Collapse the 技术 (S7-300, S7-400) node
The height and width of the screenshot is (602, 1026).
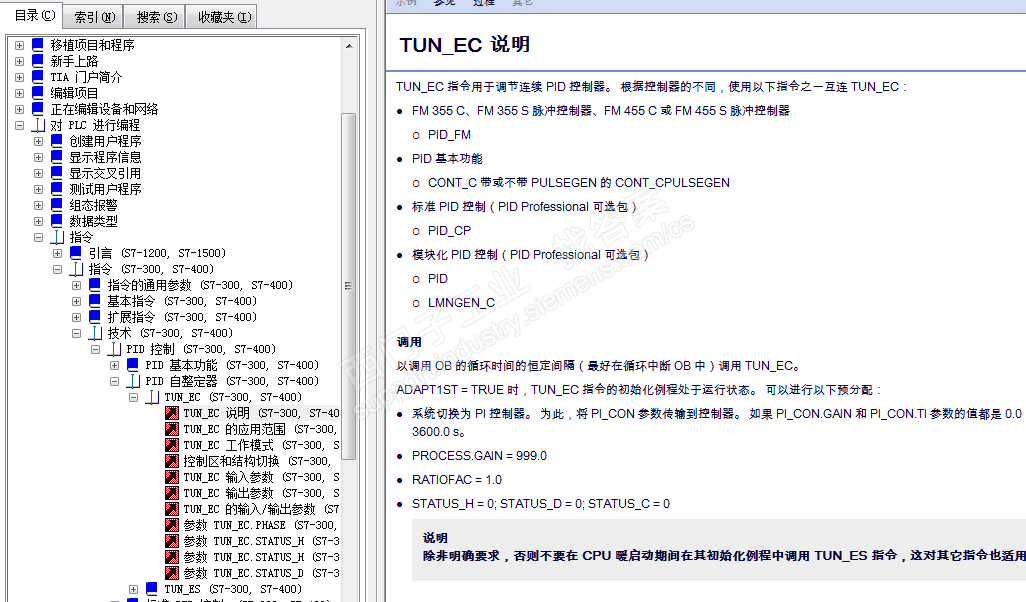pyautogui.click(x=77, y=333)
